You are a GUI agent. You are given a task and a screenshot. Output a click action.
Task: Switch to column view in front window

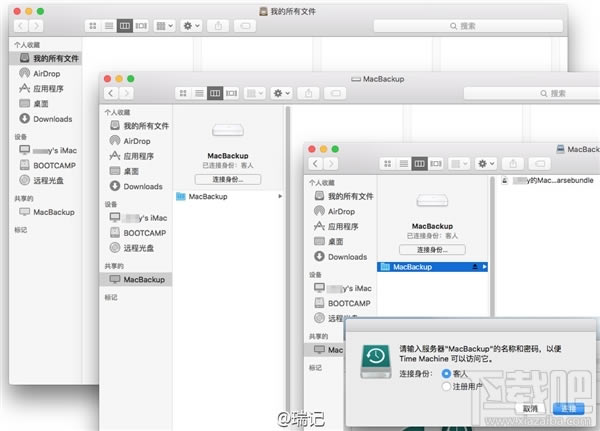[419, 163]
